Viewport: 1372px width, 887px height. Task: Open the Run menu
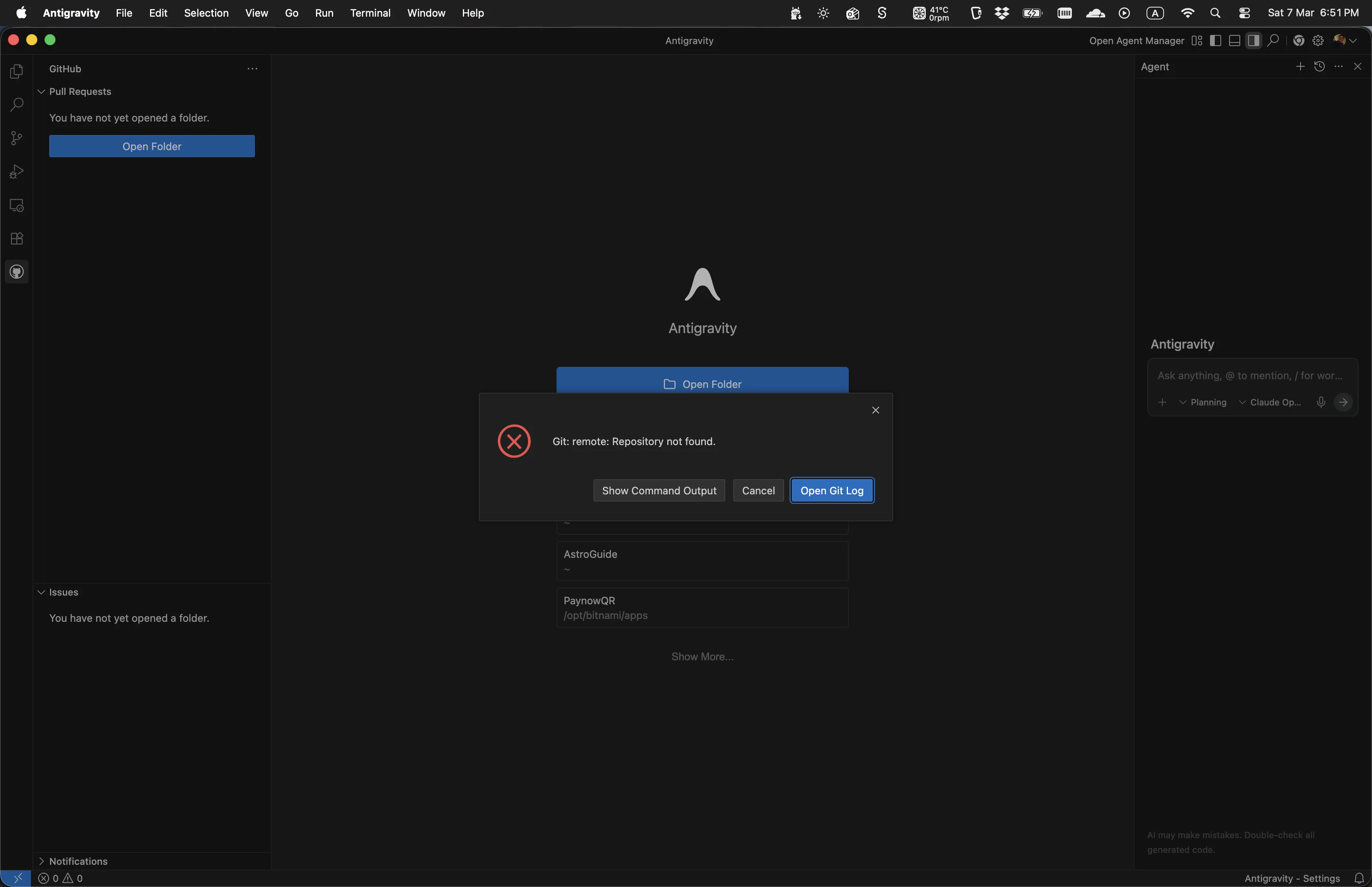[x=324, y=13]
